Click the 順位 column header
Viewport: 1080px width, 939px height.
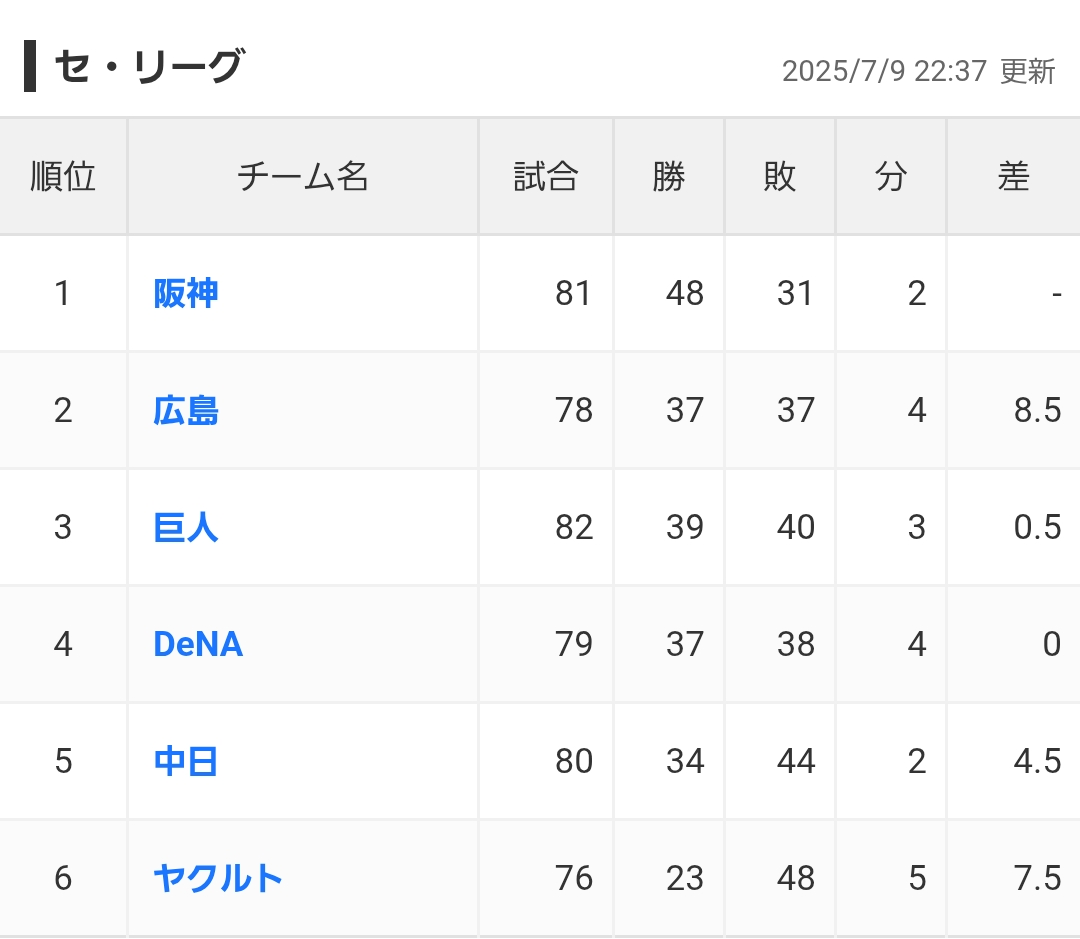(63, 176)
